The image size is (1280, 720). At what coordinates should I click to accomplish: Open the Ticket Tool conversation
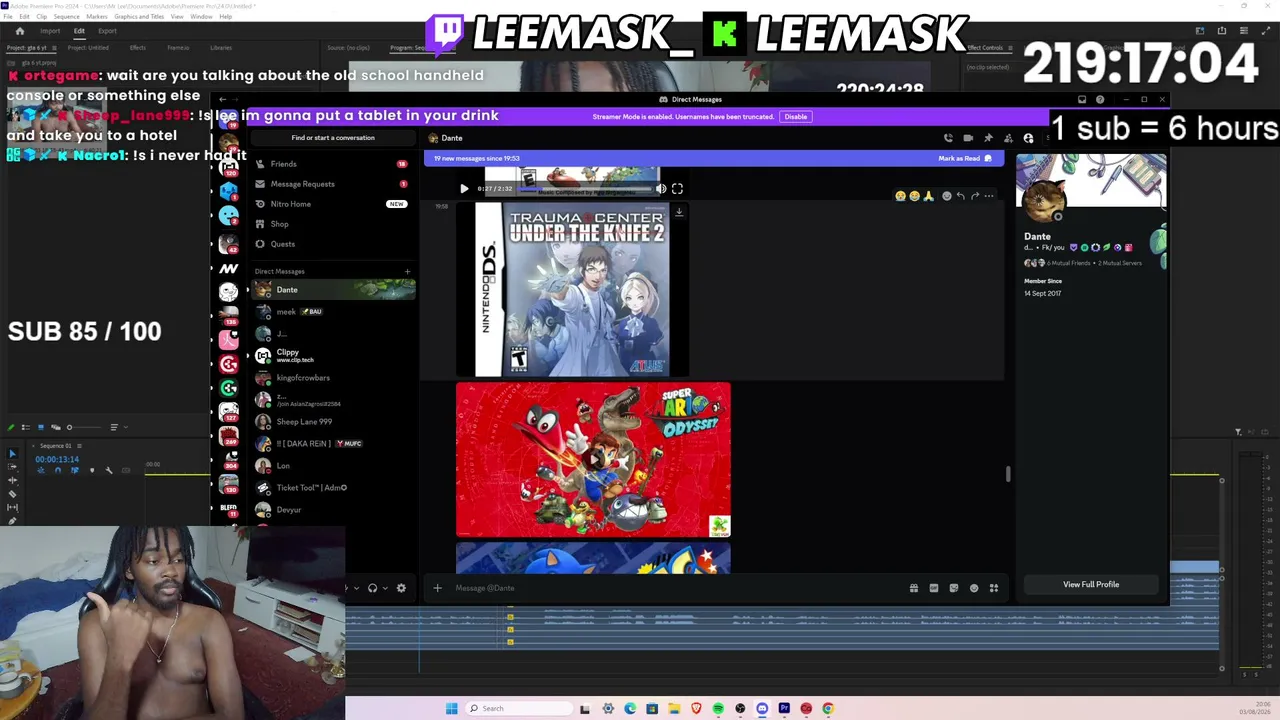pyautogui.click(x=333, y=488)
